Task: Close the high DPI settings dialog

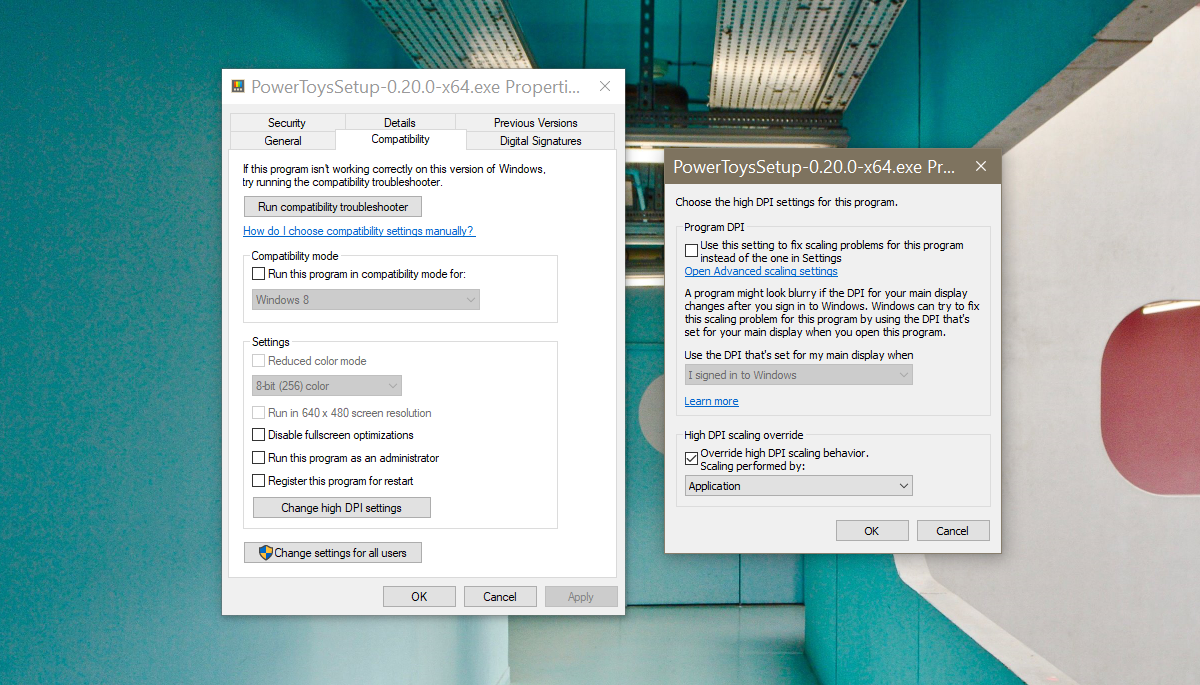Action: click(981, 166)
